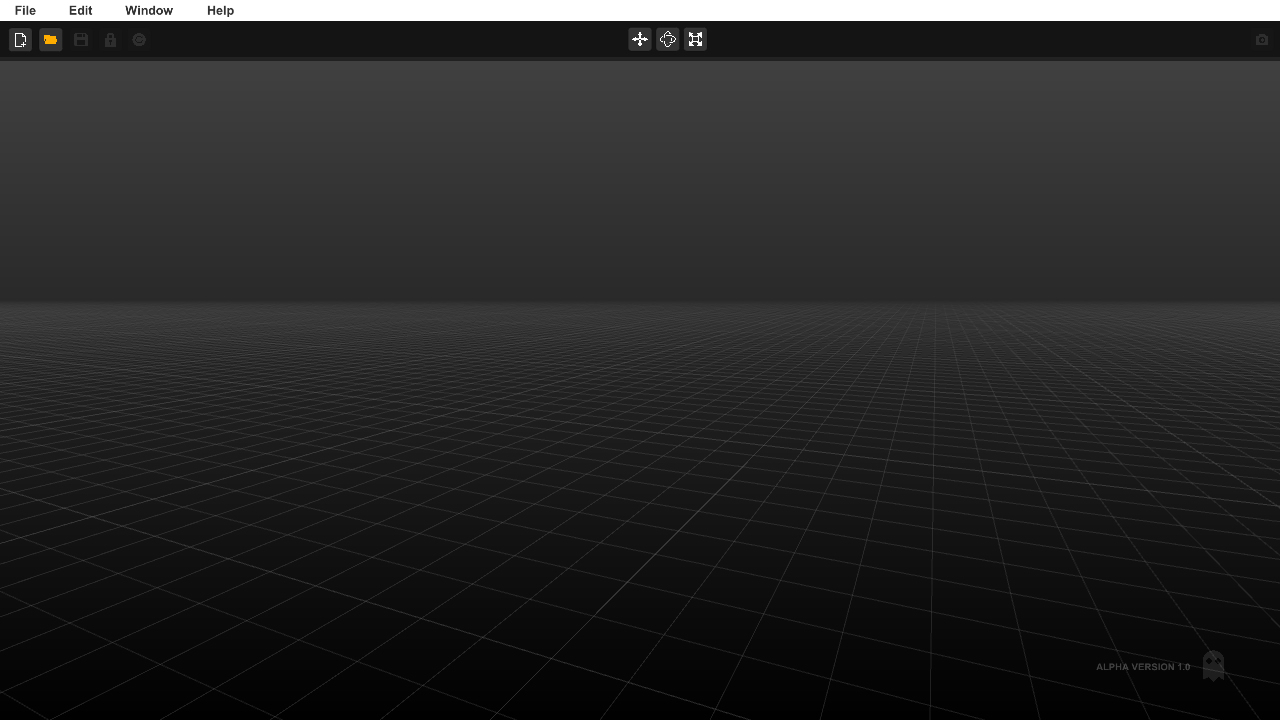Select the Scale tool
Screen dimensions: 1280x720
(696, 40)
